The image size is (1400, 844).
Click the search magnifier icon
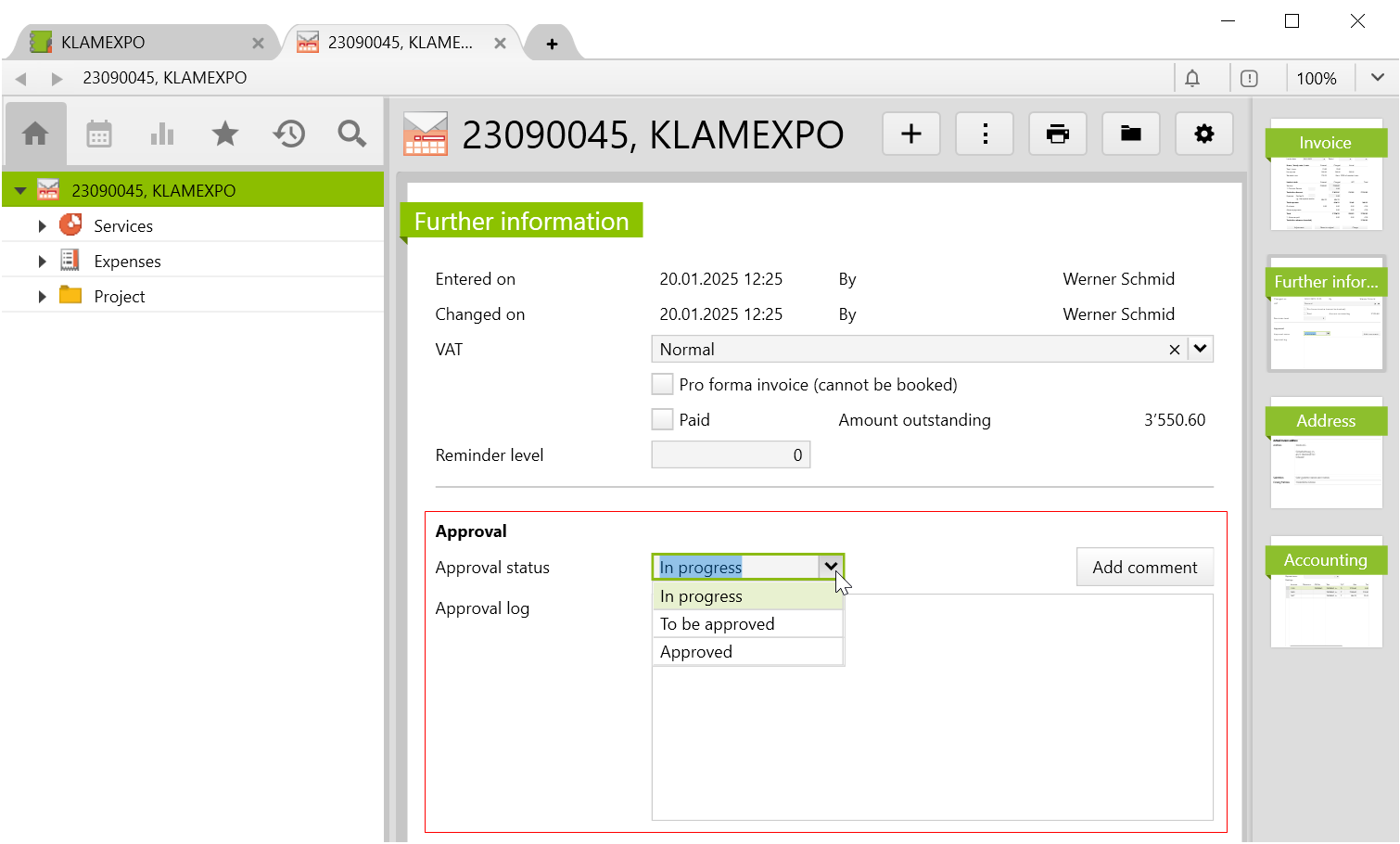(351, 134)
